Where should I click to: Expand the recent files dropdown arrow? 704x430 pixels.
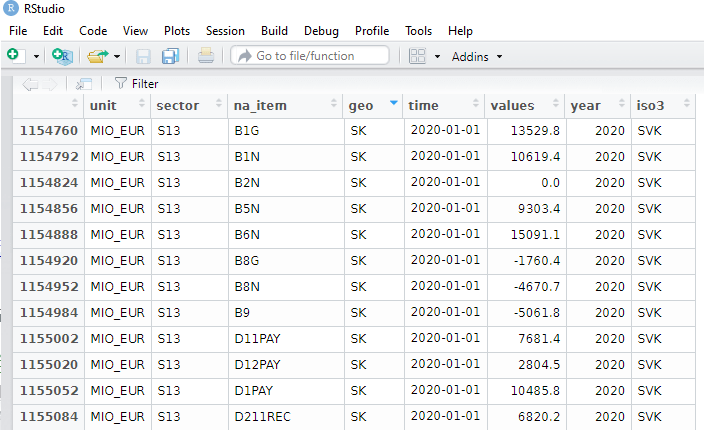117,56
